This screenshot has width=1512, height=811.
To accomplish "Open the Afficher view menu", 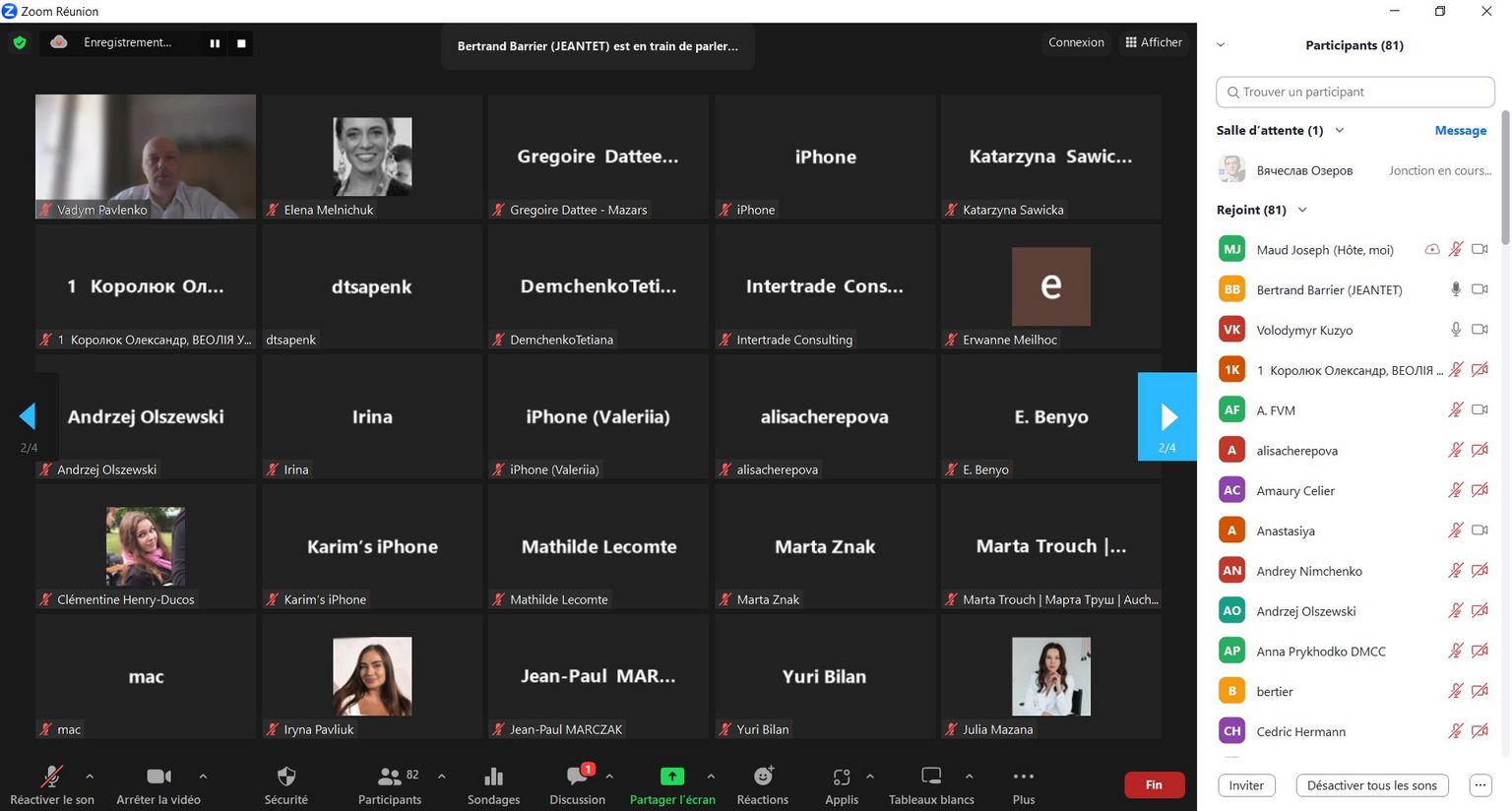I will pyautogui.click(x=1154, y=42).
